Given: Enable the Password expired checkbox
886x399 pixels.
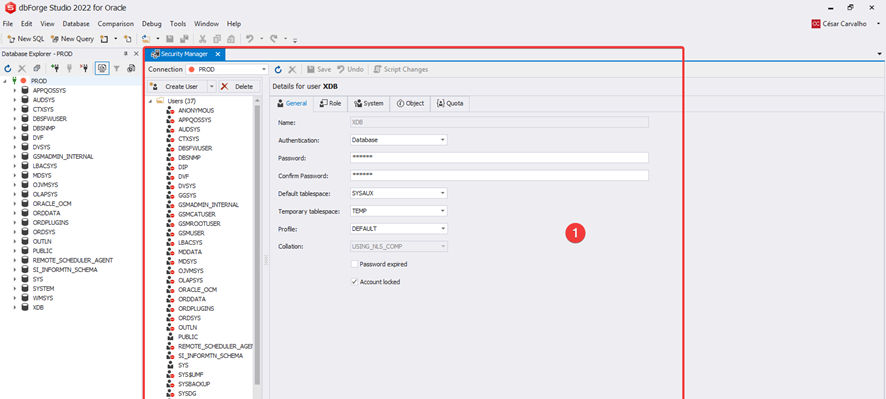Looking at the screenshot, I should (354, 264).
